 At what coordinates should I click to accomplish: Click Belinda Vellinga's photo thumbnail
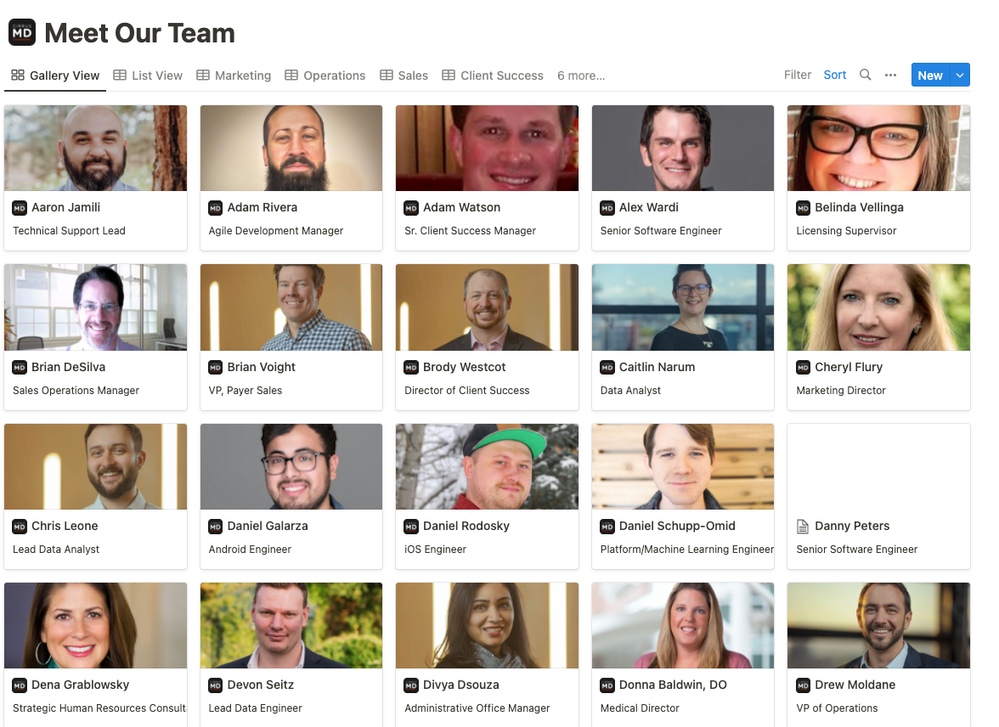pos(879,148)
